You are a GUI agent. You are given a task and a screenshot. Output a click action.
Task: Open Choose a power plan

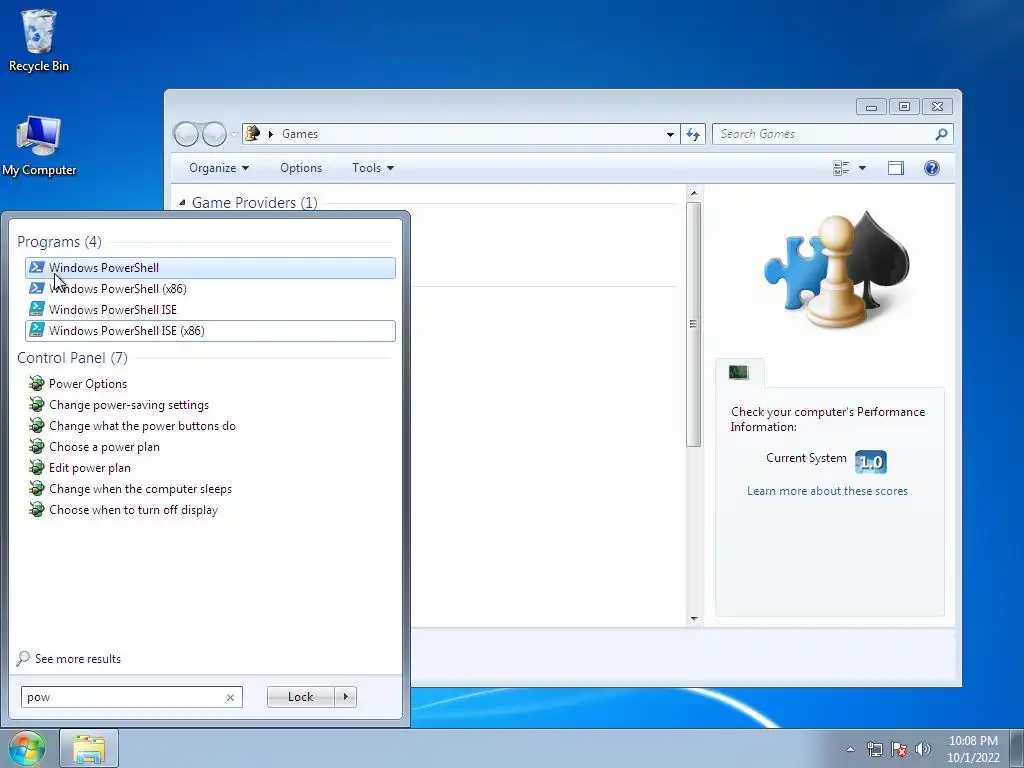[x=104, y=447]
